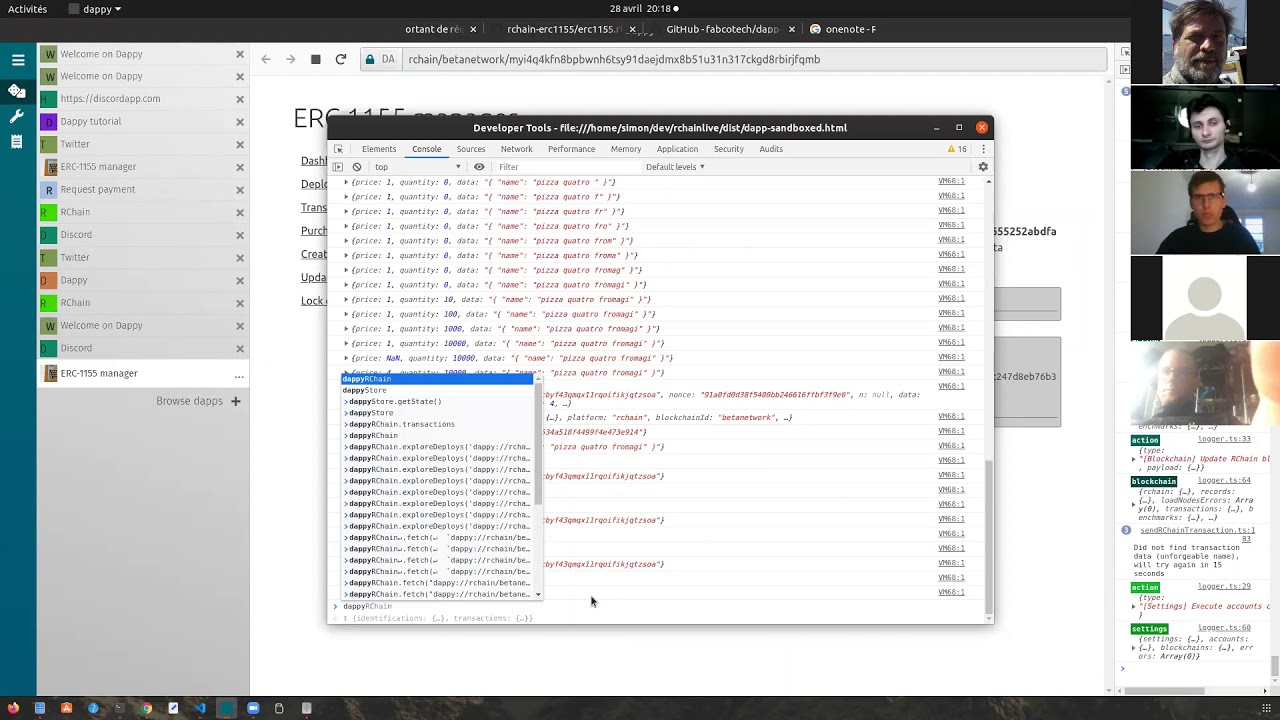Launch Google Chrome from the dock
Image resolution: width=1280 pixels, height=720 pixels.
[146, 708]
